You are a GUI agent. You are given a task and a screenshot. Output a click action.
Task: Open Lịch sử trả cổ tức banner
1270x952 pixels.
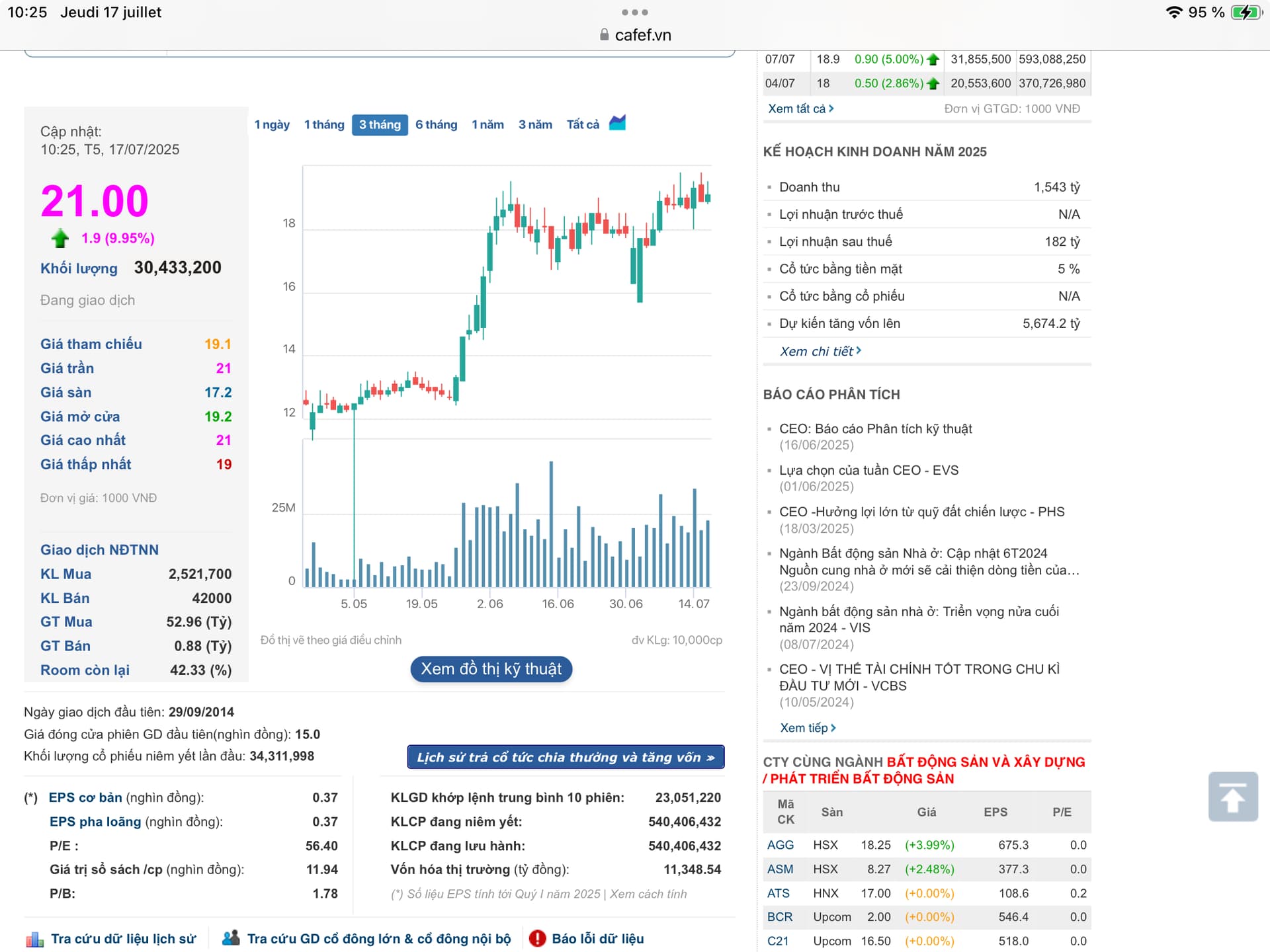[566, 757]
